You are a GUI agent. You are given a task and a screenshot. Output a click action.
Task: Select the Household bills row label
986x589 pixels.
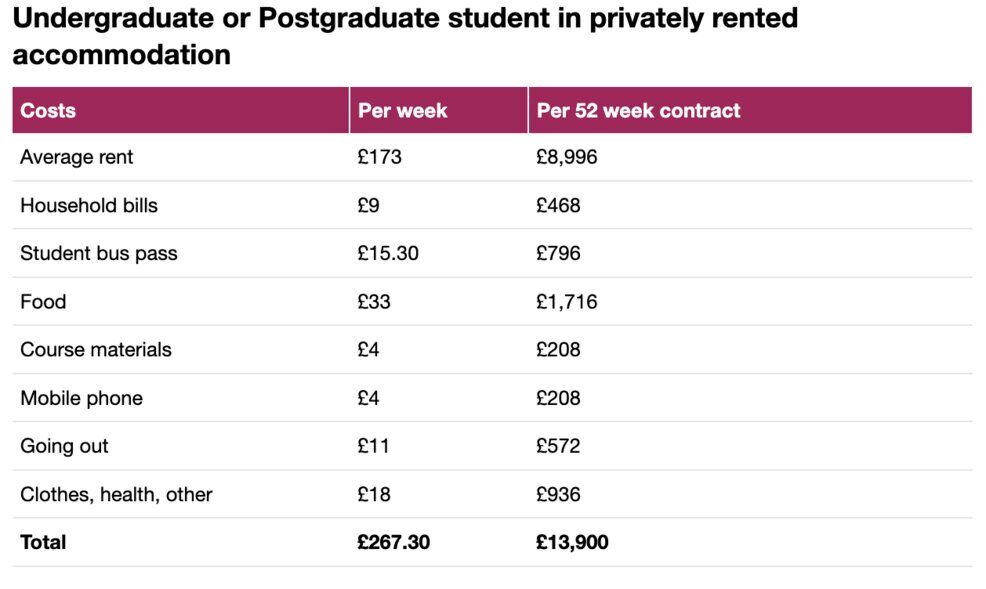tap(89, 205)
